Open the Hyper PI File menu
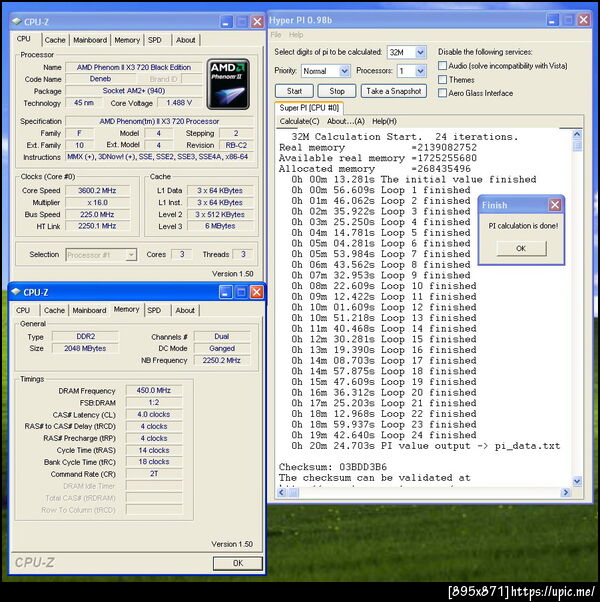The height and width of the screenshot is (602, 600). [276, 34]
